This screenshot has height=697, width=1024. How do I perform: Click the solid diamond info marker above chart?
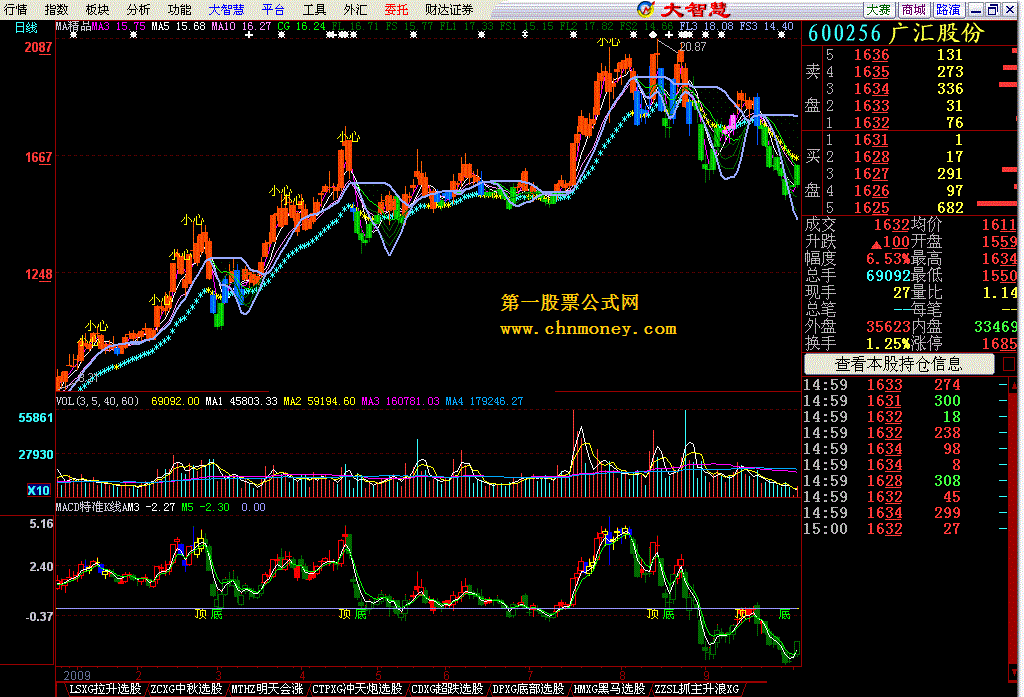tap(653, 35)
